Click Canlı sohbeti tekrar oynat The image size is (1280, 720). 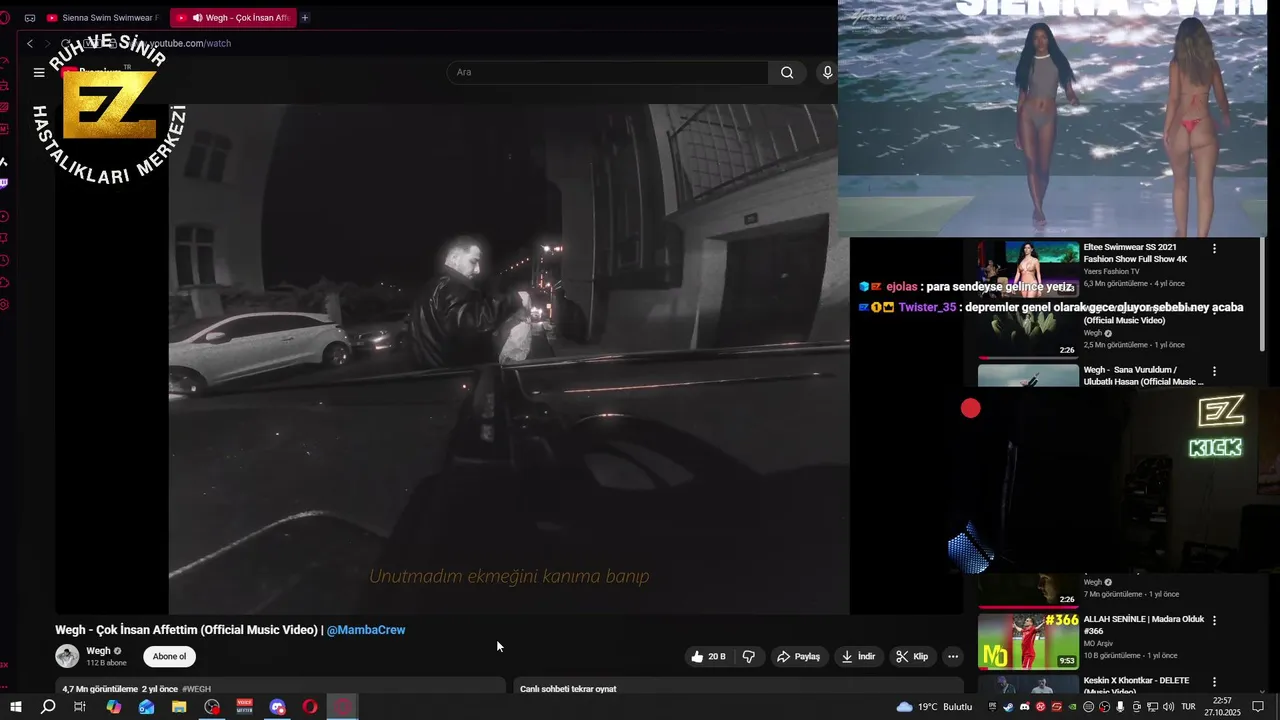tap(568, 689)
